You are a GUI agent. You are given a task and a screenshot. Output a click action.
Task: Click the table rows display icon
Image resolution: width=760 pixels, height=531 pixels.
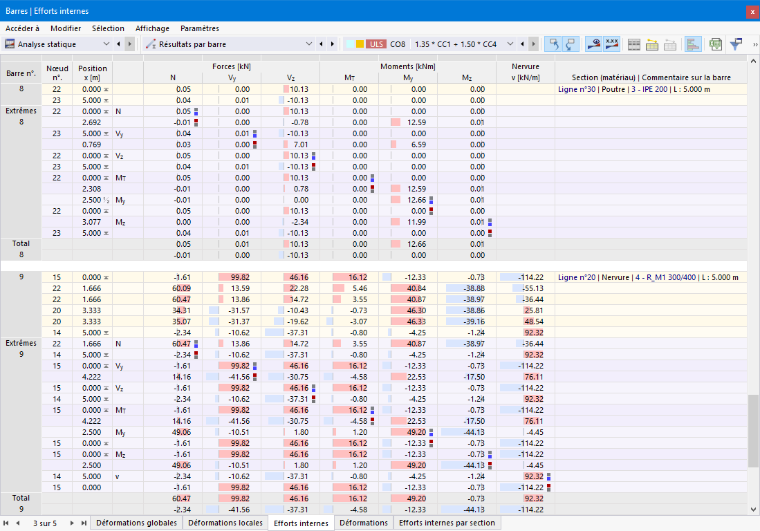[634, 45]
